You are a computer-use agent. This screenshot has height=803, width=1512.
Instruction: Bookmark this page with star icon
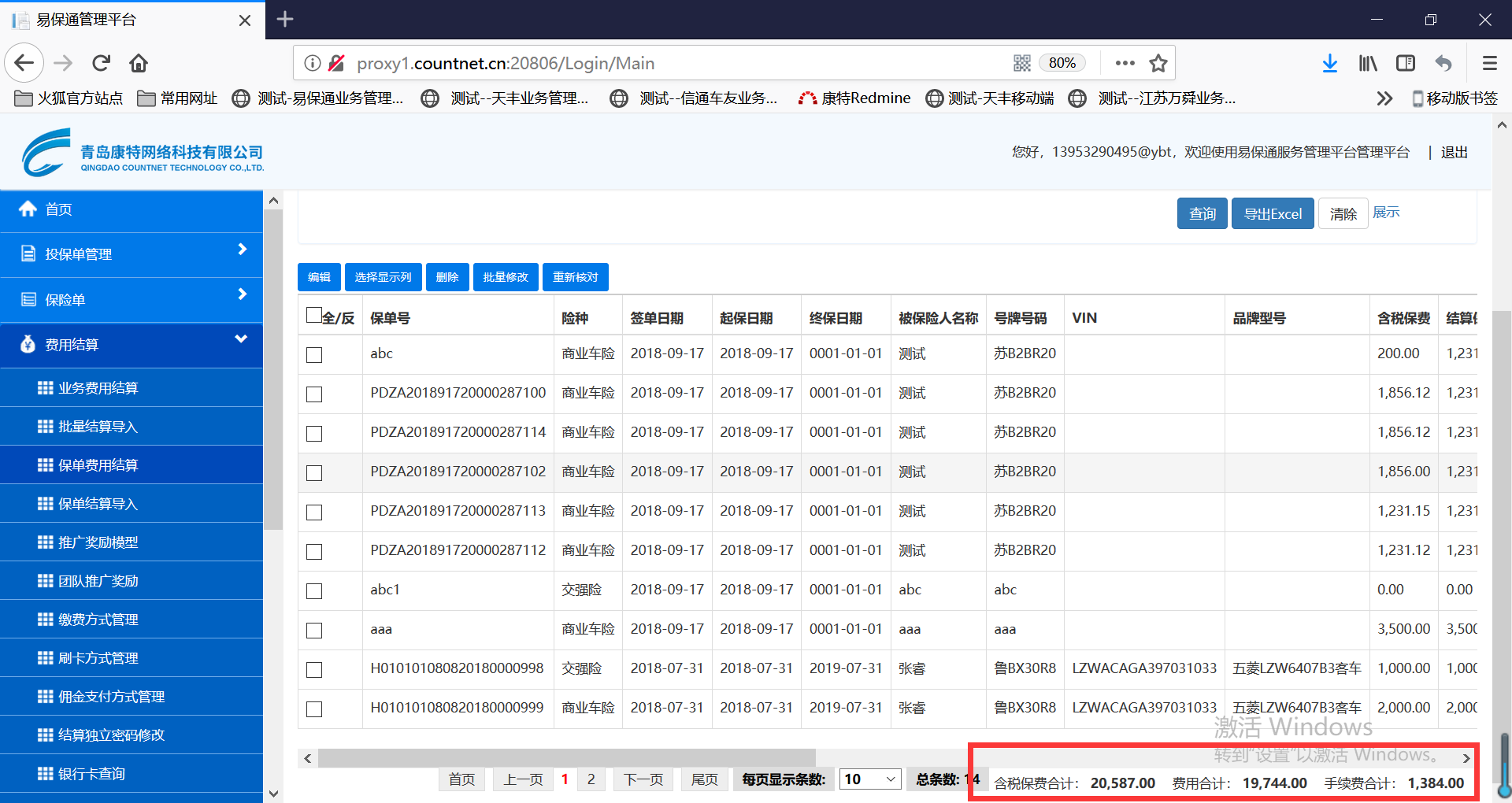coord(1158,63)
